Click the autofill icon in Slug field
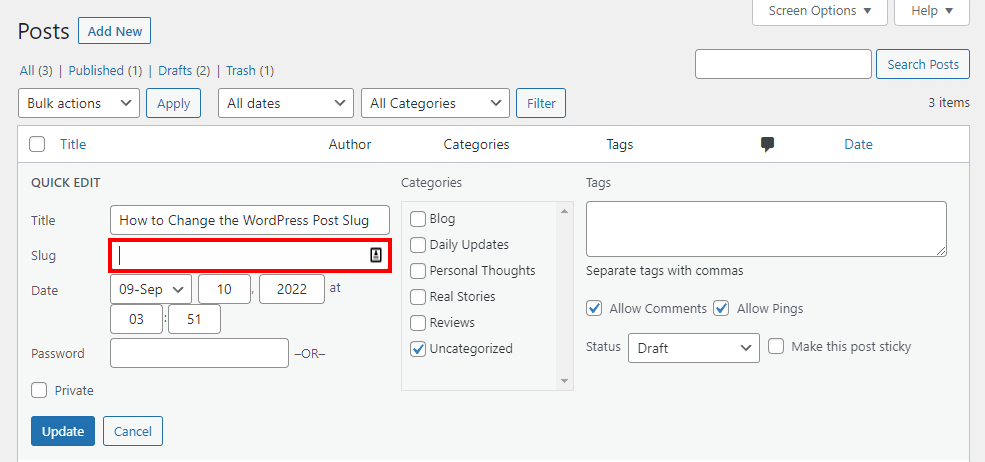Screen dimensions: 985x462 point(376,255)
